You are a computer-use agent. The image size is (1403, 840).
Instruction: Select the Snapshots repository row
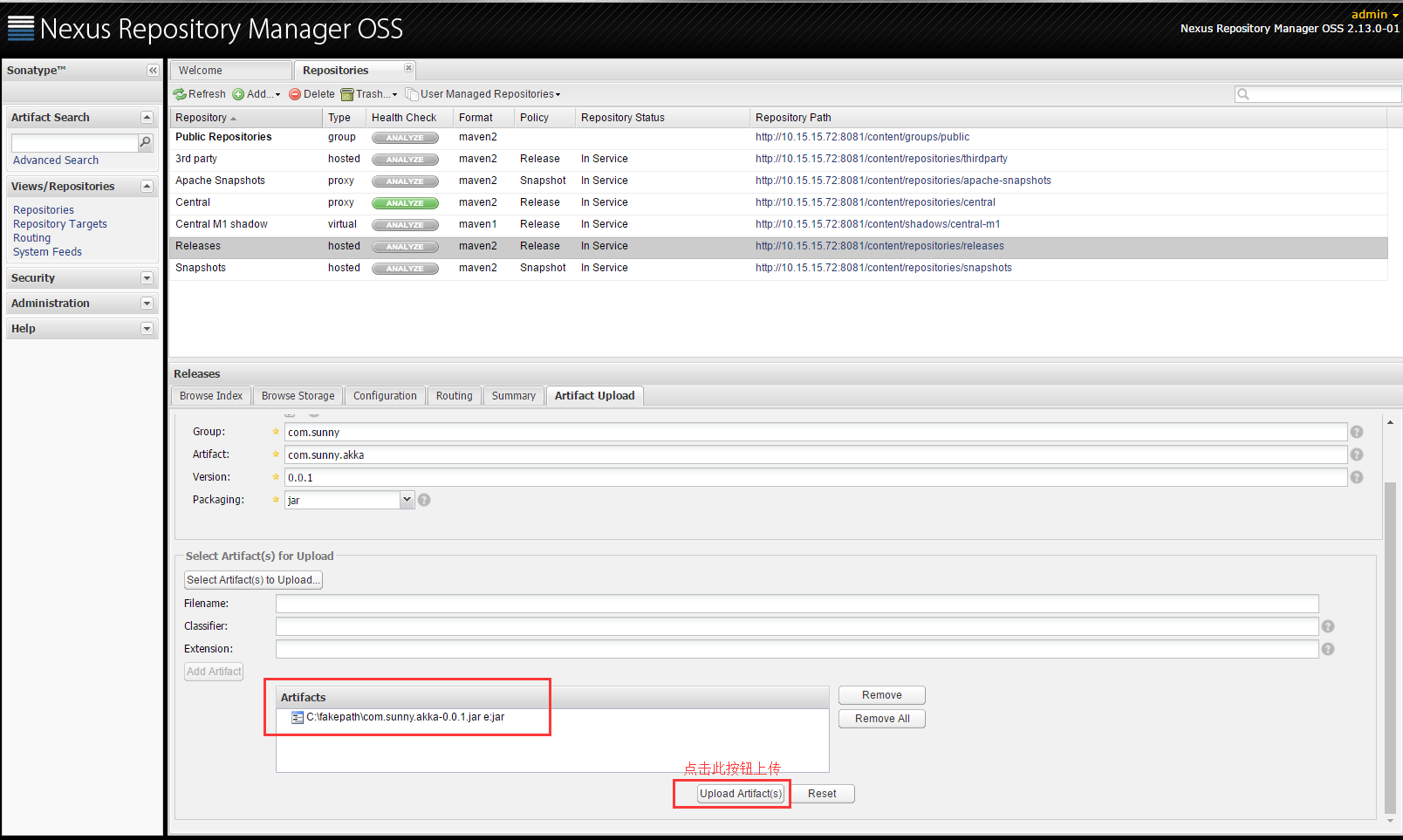click(x=777, y=269)
